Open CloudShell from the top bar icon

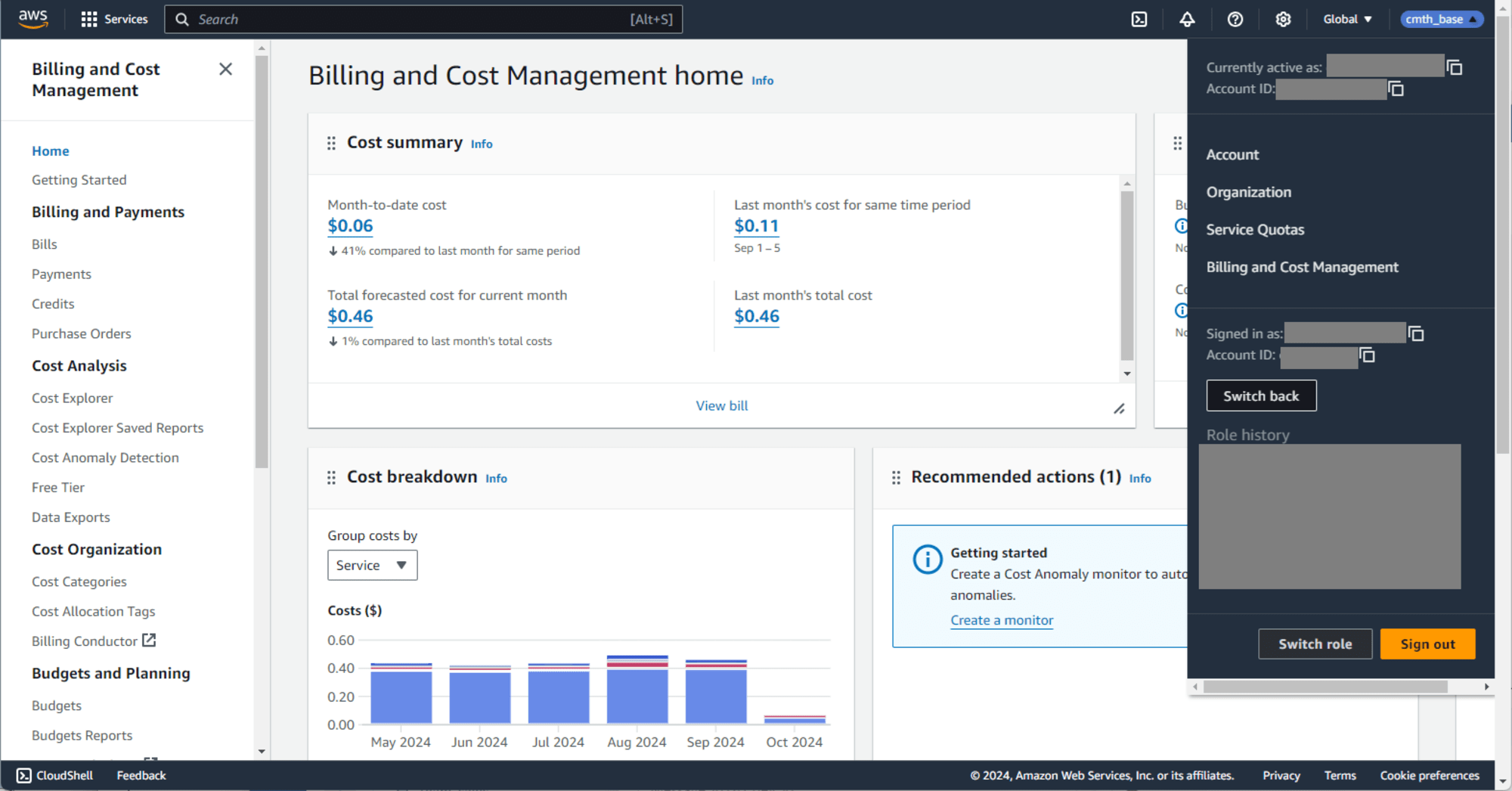click(1139, 19)
